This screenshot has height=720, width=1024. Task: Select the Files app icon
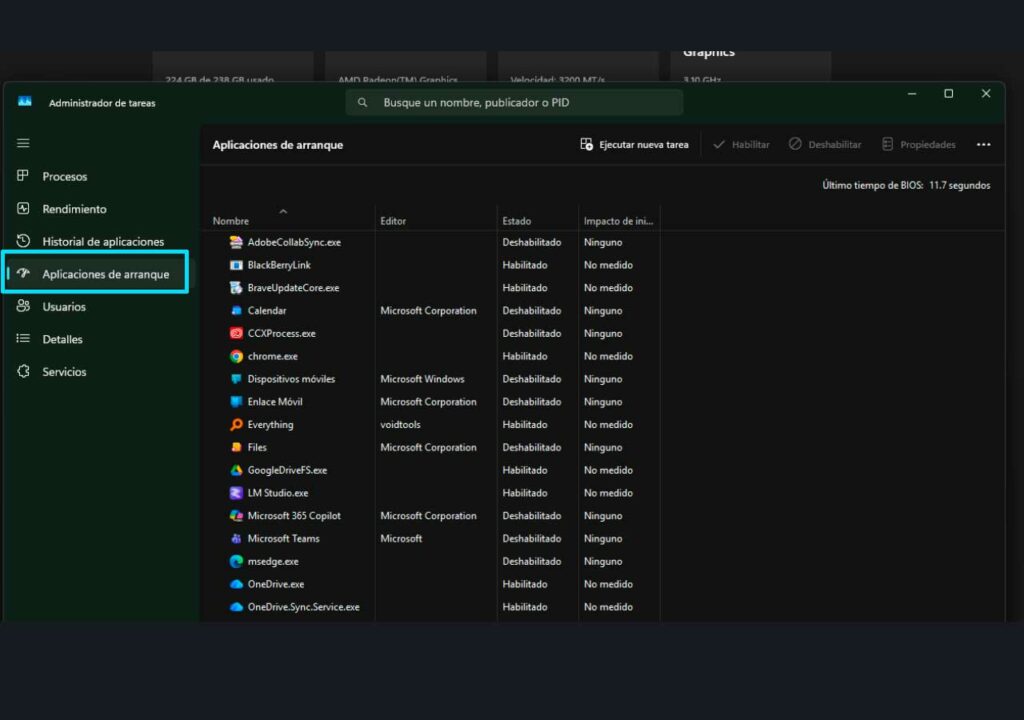coord(236,448)
